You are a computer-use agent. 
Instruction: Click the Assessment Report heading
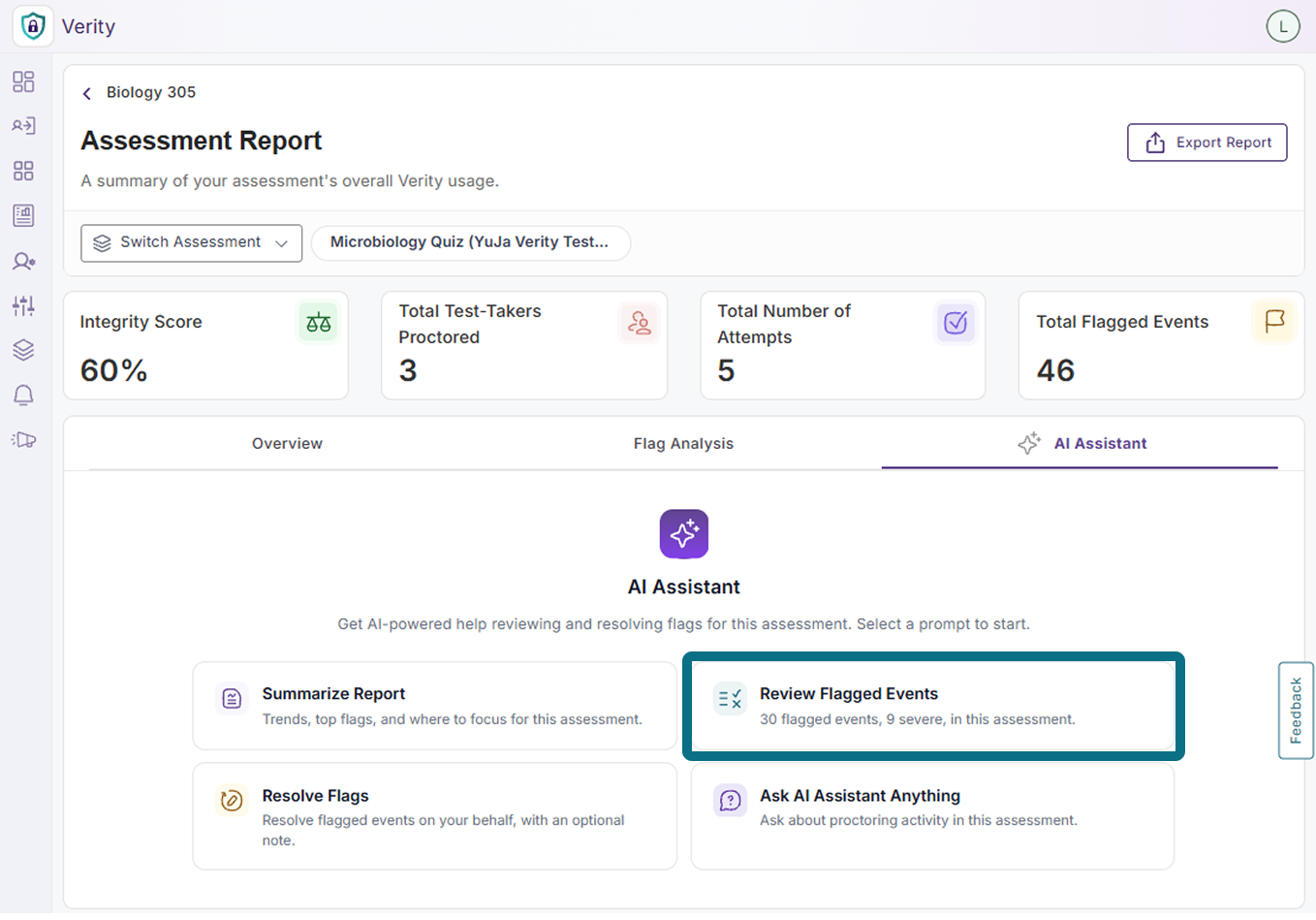point(202,141)
